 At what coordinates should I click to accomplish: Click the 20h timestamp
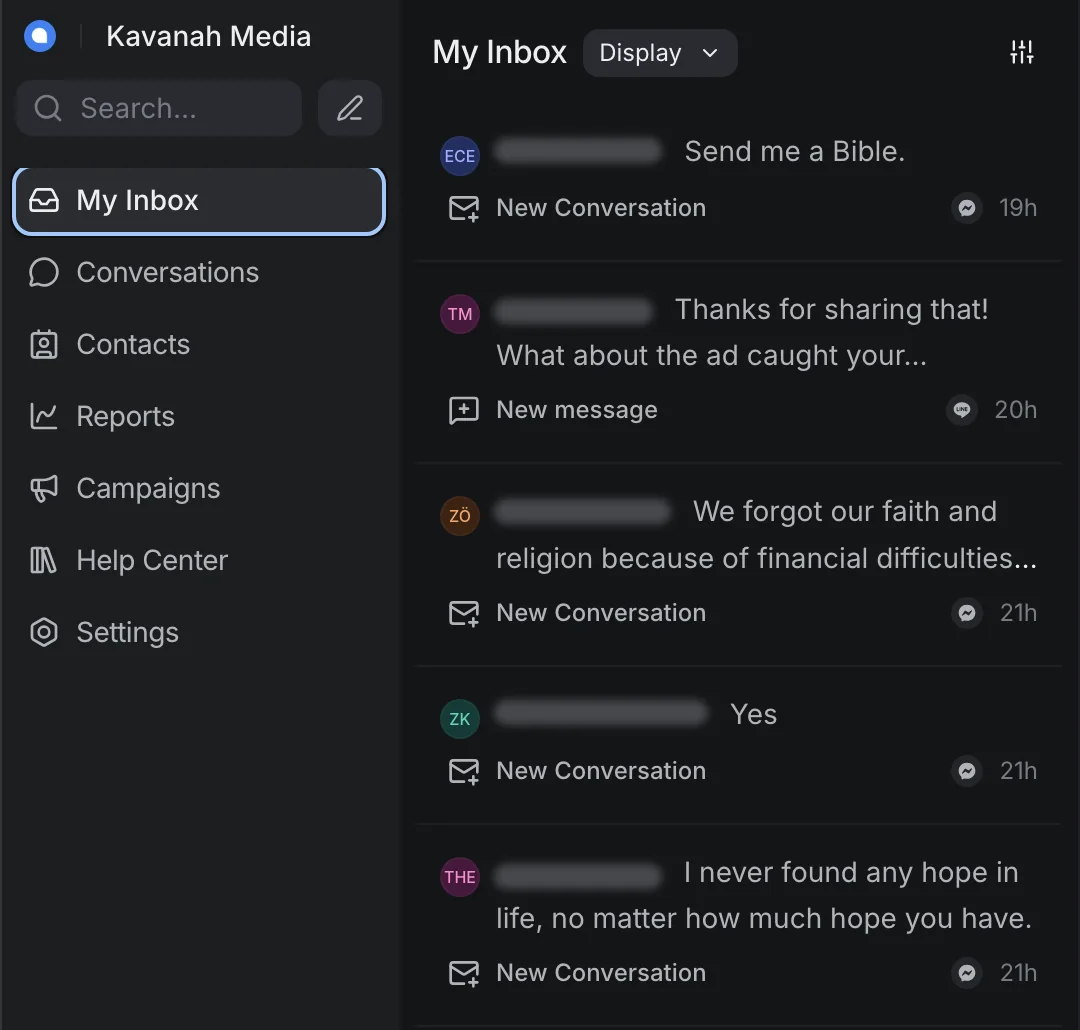[1016, 410]
